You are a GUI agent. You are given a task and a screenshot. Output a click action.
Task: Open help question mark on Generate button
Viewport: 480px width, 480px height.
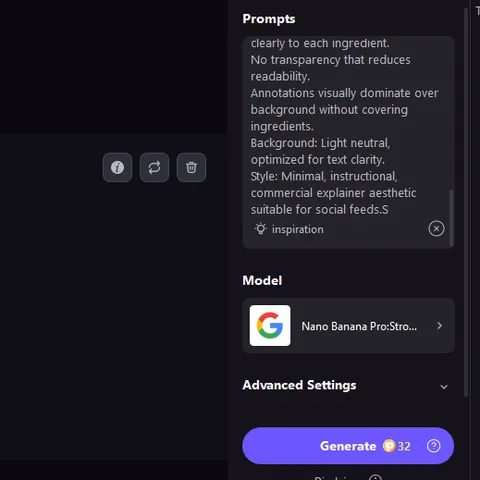point(434,446)
